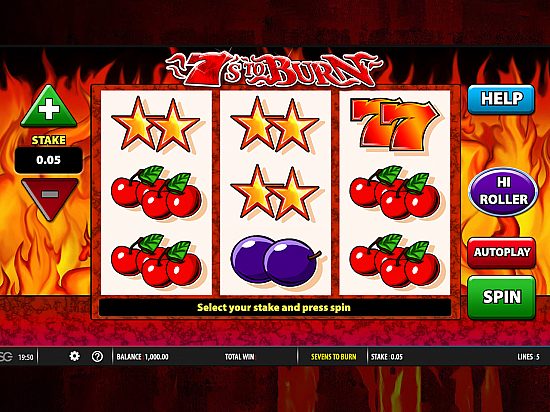Click bottom cherries on third reel
The width and height of the screenshot is (550, 412).
click(x=395, y=260)
